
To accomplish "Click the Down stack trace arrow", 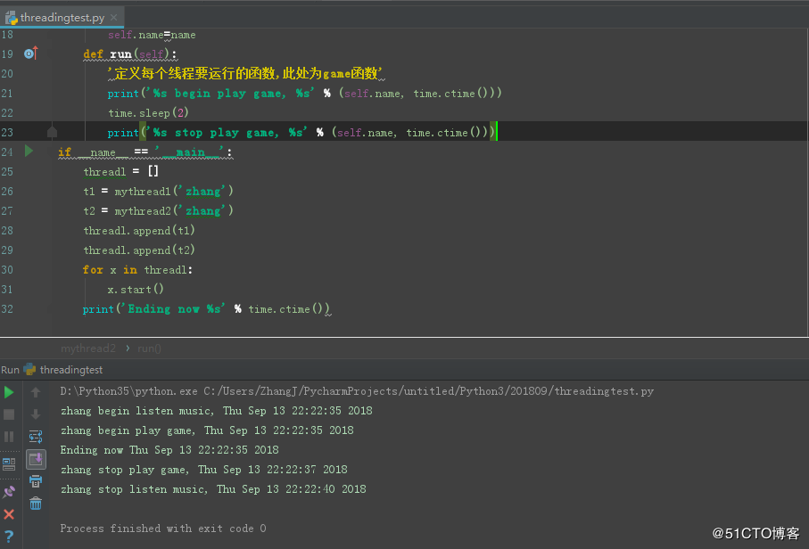I will (36, 414).
